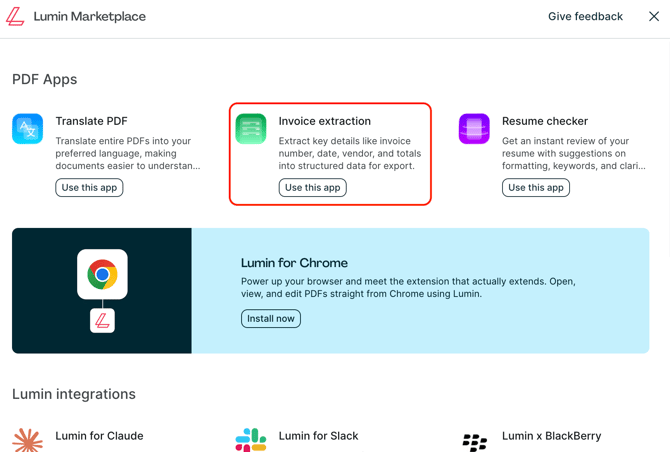670x452 pixels.
Task: Click the Slack logo icon
Action: 251,439
